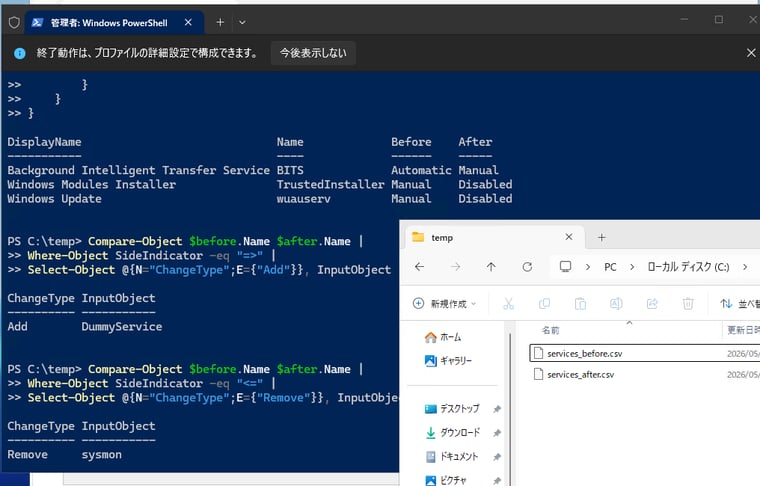The width and height of the screenshot is (760, 486).
Task: Open the sort 並べ替え menu
Action: (x=739, y=304)
